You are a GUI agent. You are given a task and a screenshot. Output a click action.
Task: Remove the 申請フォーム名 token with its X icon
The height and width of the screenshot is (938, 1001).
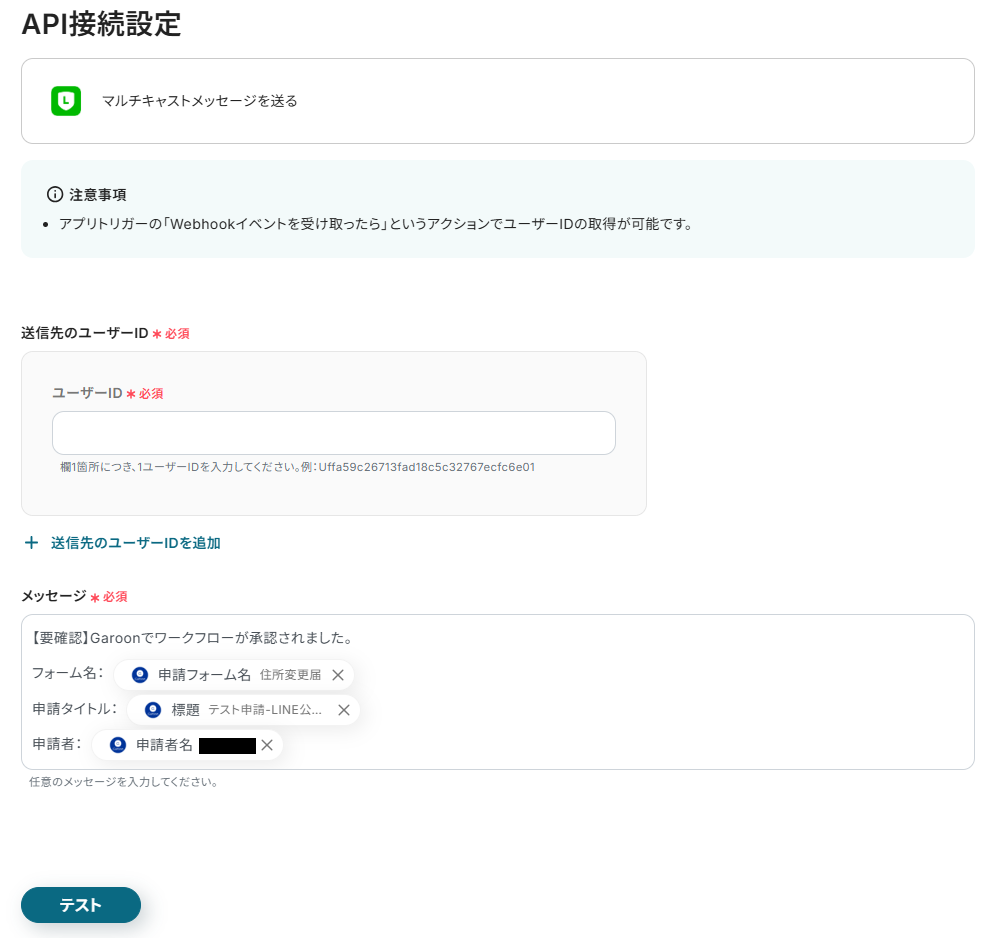[x=338, y=675]
